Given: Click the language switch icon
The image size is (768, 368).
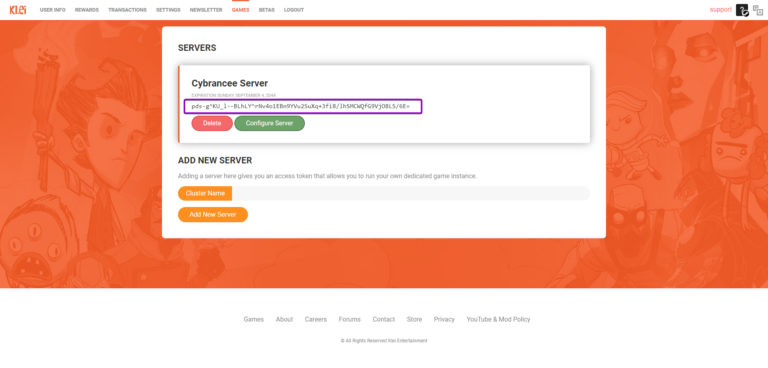Looking at the screenshot, I should (758, 10).
